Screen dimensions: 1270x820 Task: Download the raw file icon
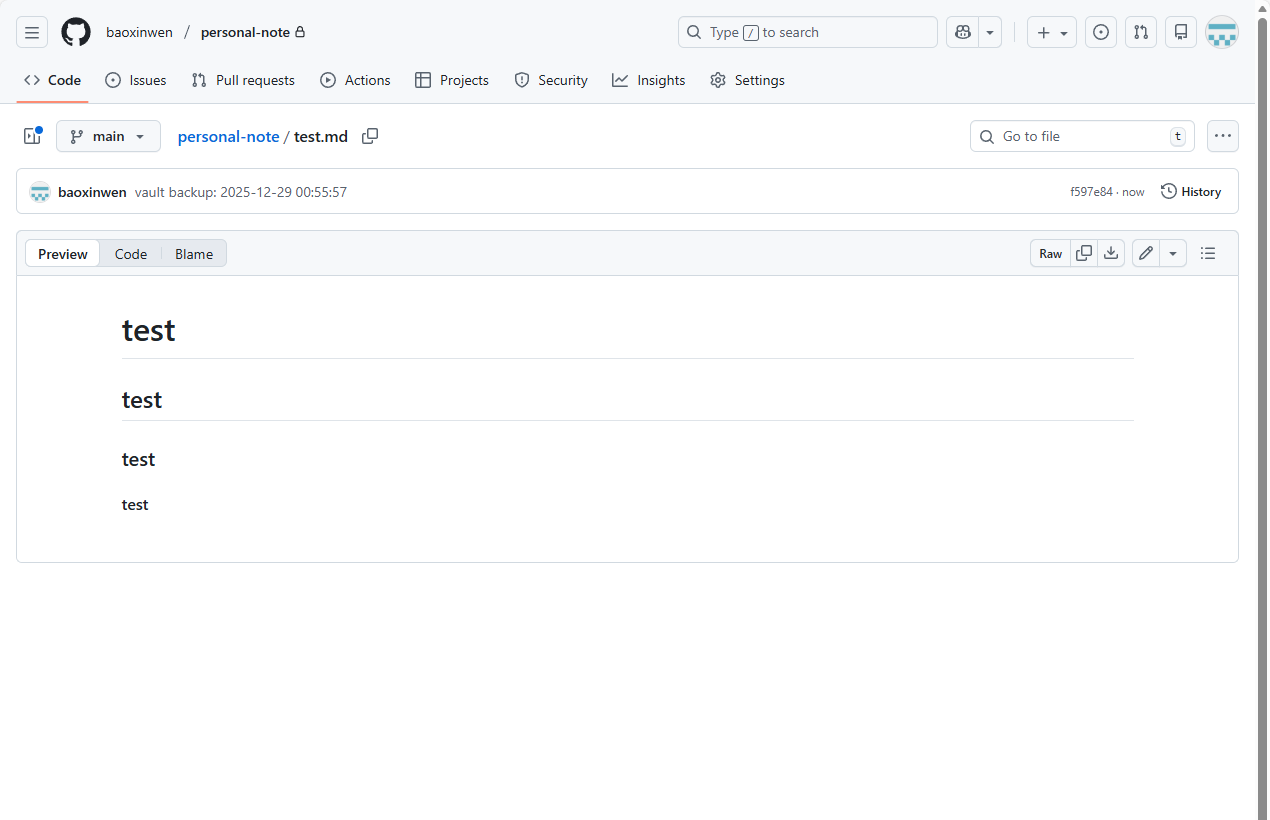(1111, 254)
